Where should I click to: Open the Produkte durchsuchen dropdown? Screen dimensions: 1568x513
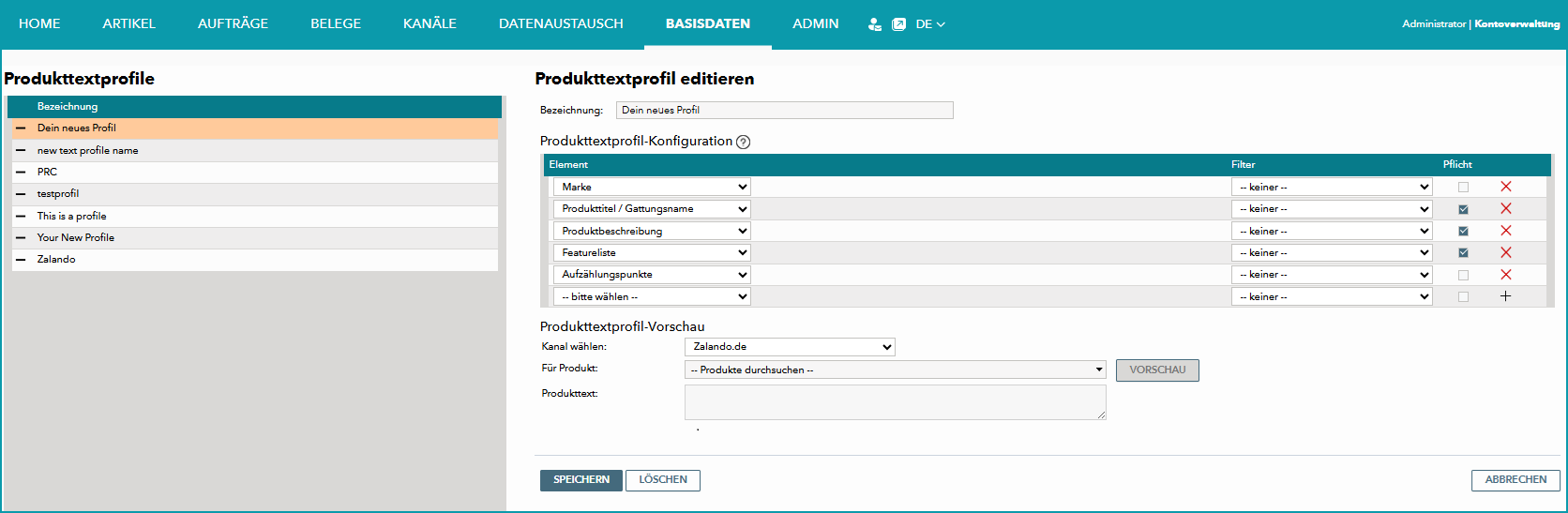tap(896, 370)
